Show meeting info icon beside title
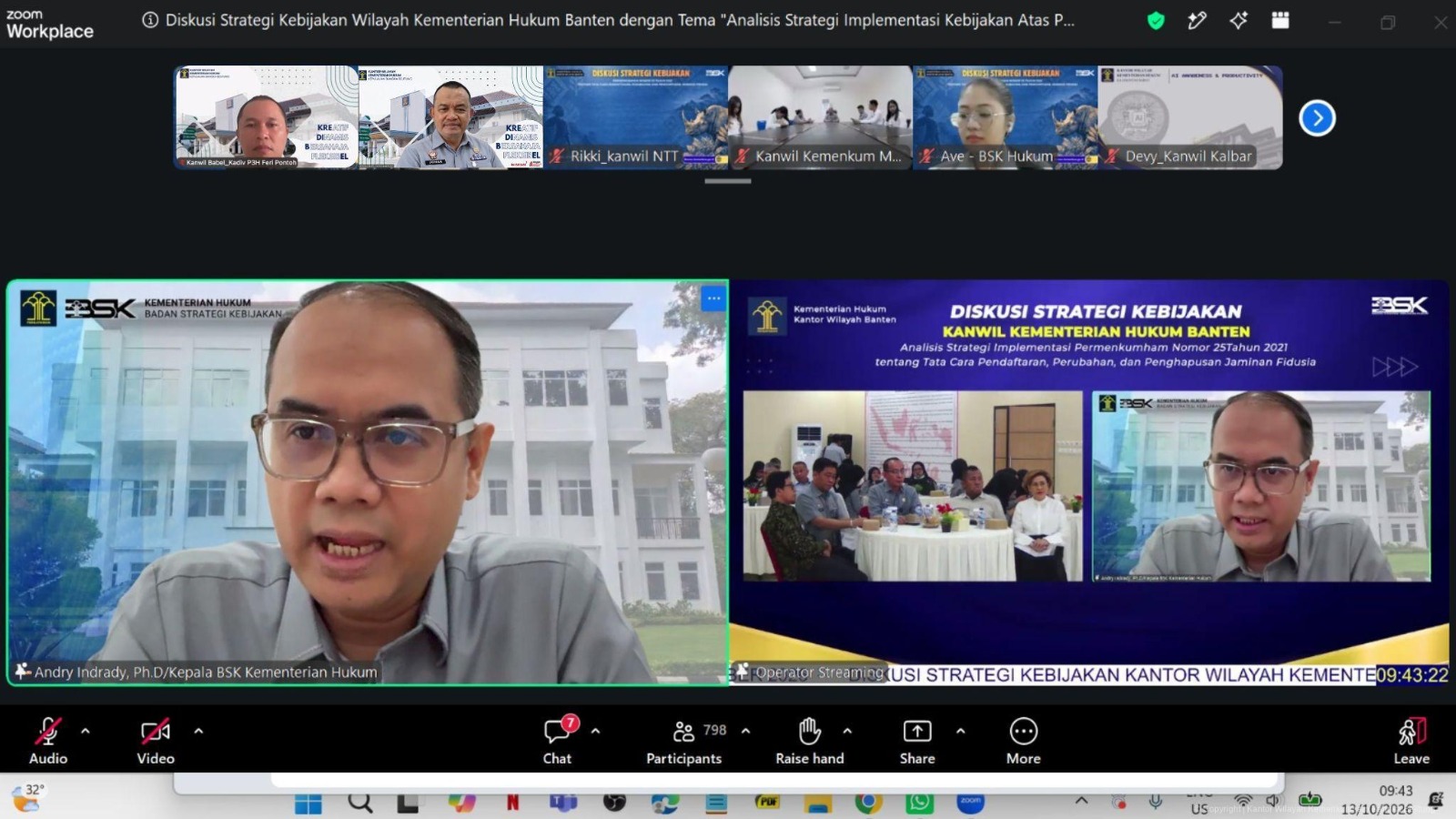The height and width of the screenshot is (819, 1456). click(x=150, y=20)
